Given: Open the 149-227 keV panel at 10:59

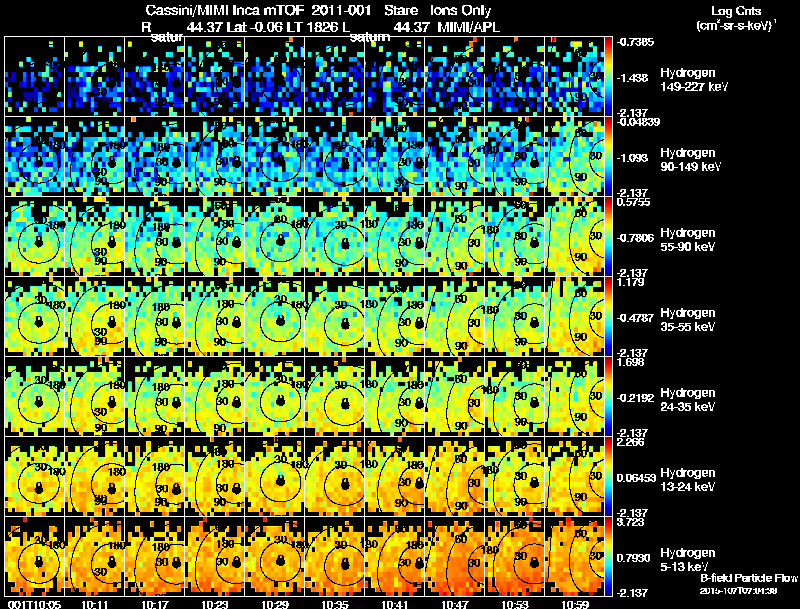Looking at the screenshot, I should 576,77.
